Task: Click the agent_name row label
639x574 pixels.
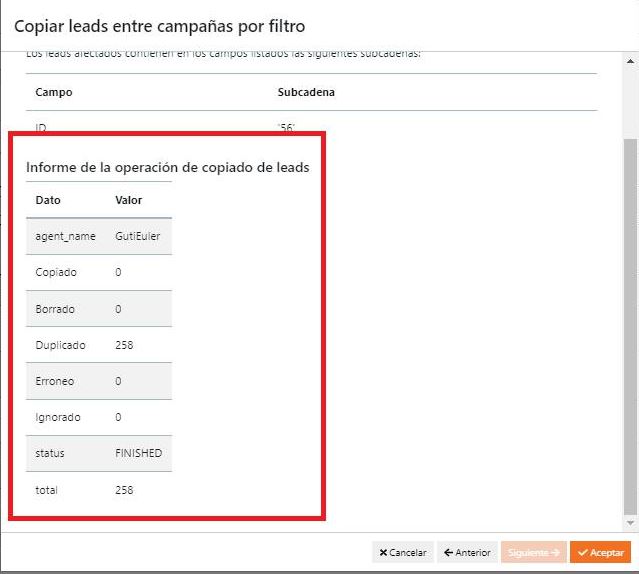Action: tap(66, 236)
